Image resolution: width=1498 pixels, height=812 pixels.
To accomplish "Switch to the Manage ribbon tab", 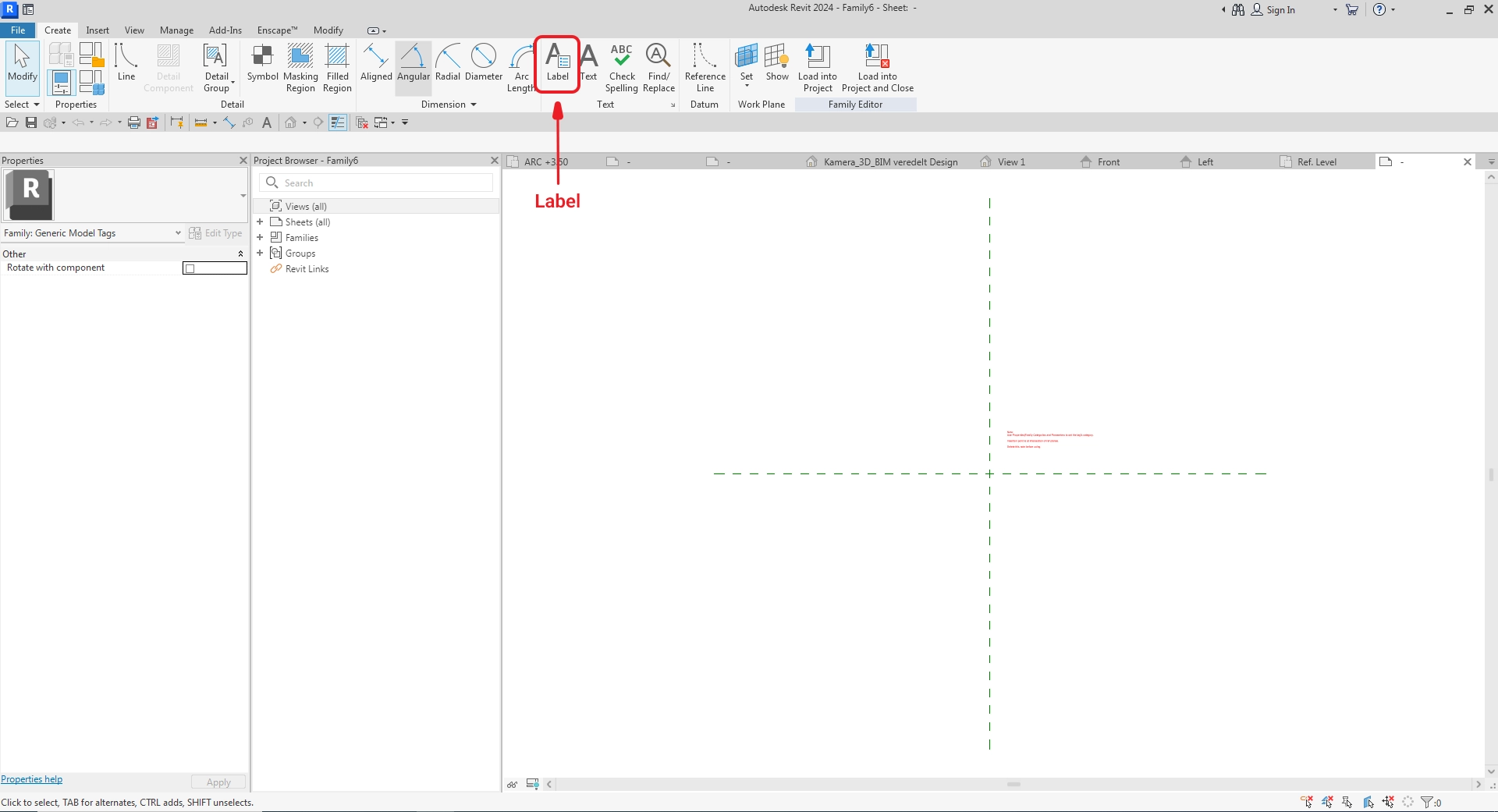I will tap(176, 30).
